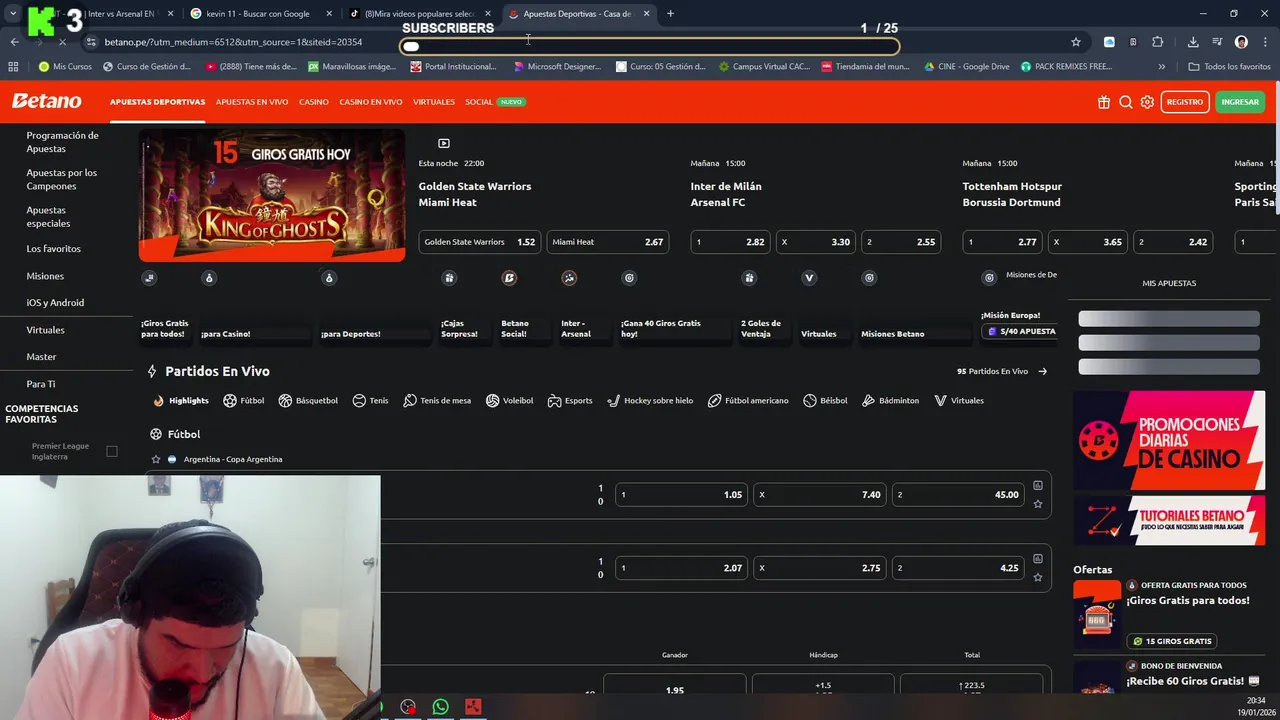
Task: Open the Cajas Sorpresa story icon
Action: (x=449, y=278)
